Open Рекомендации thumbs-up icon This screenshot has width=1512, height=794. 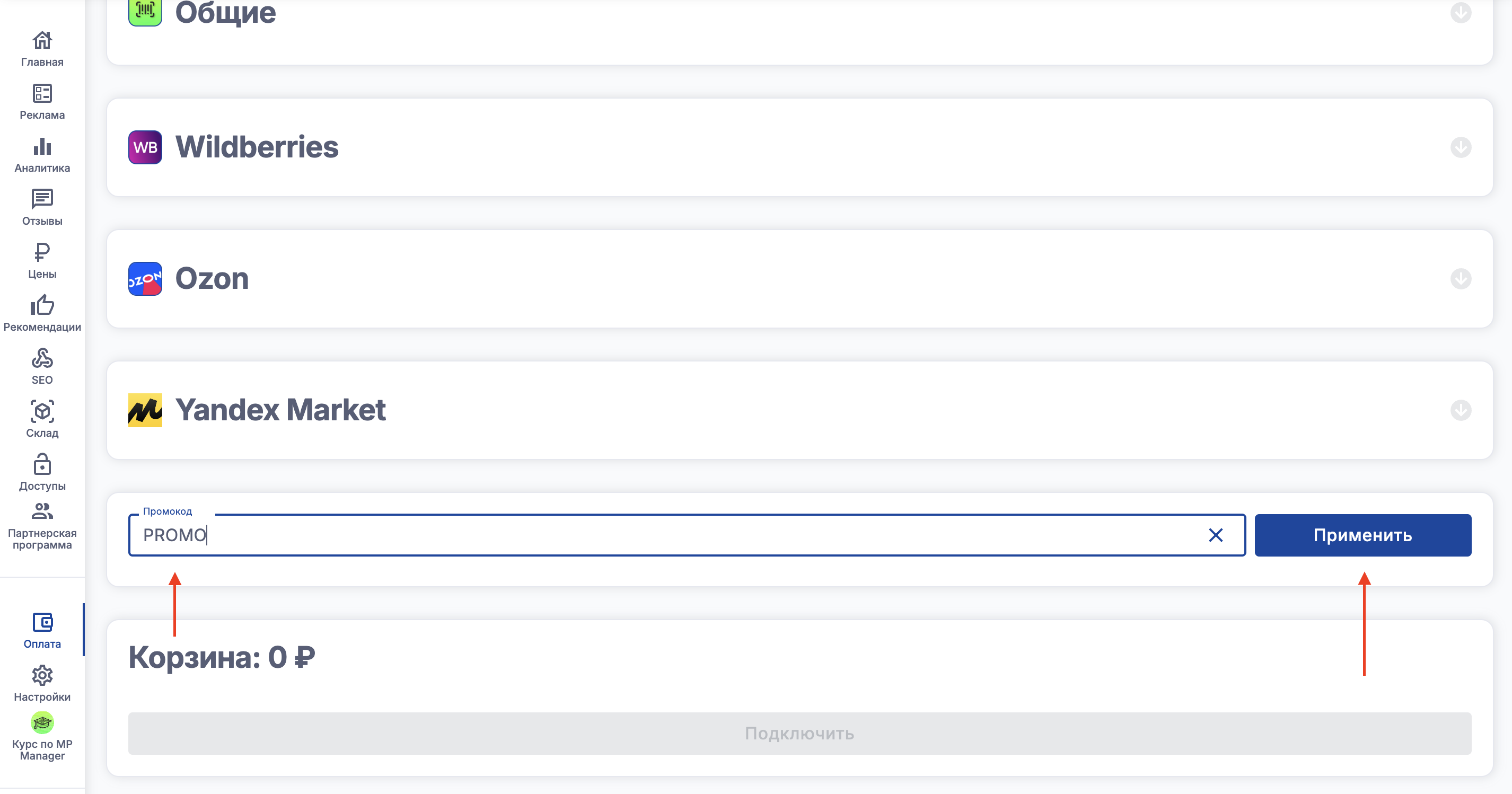point(42,306)
